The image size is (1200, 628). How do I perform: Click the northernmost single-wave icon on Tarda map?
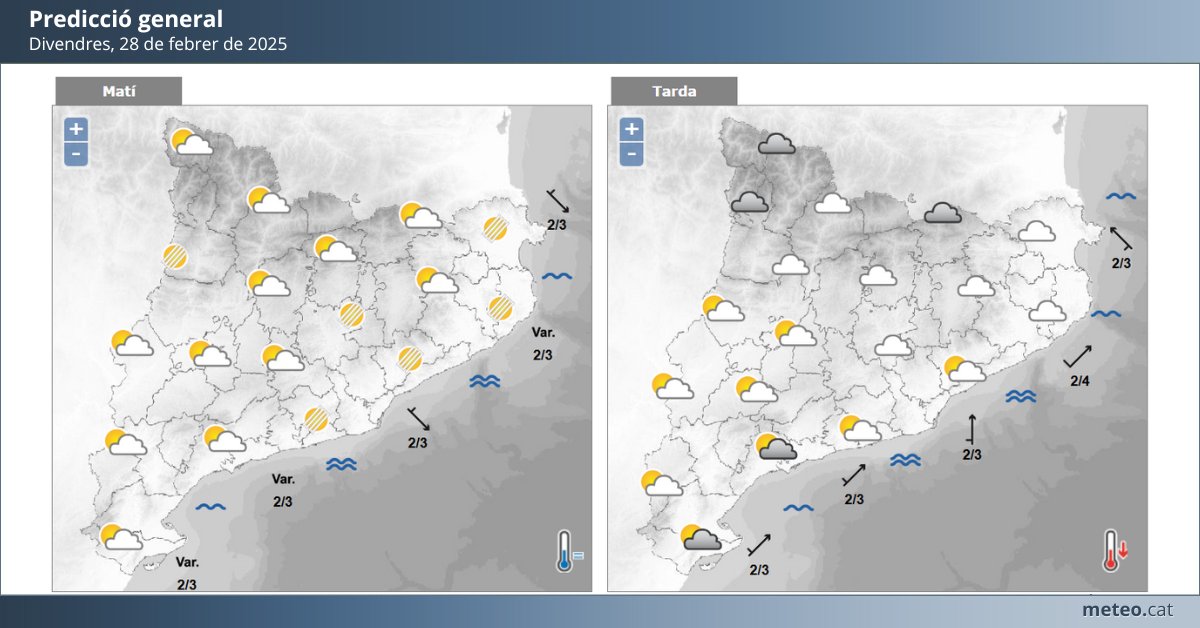(x=1121, y=196)
